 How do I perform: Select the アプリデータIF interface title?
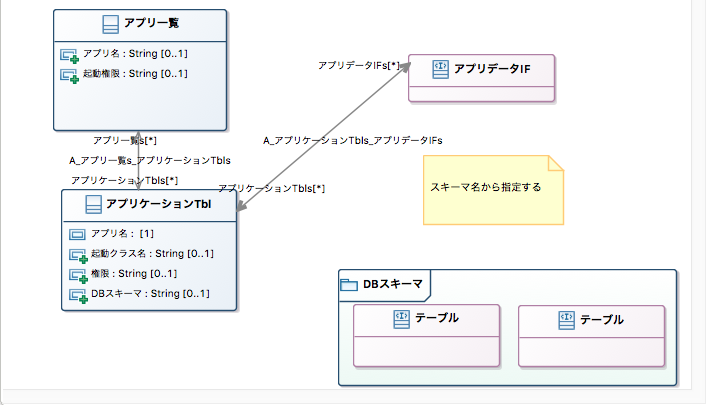[492, 69]
